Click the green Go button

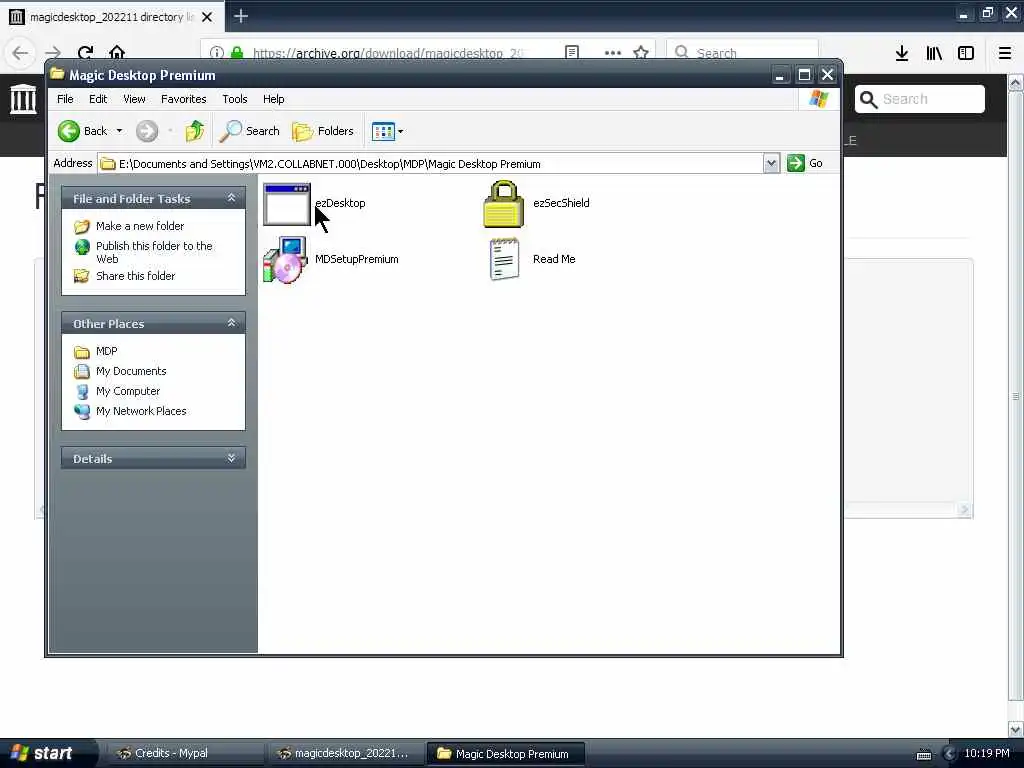click(x=805, y=163)
